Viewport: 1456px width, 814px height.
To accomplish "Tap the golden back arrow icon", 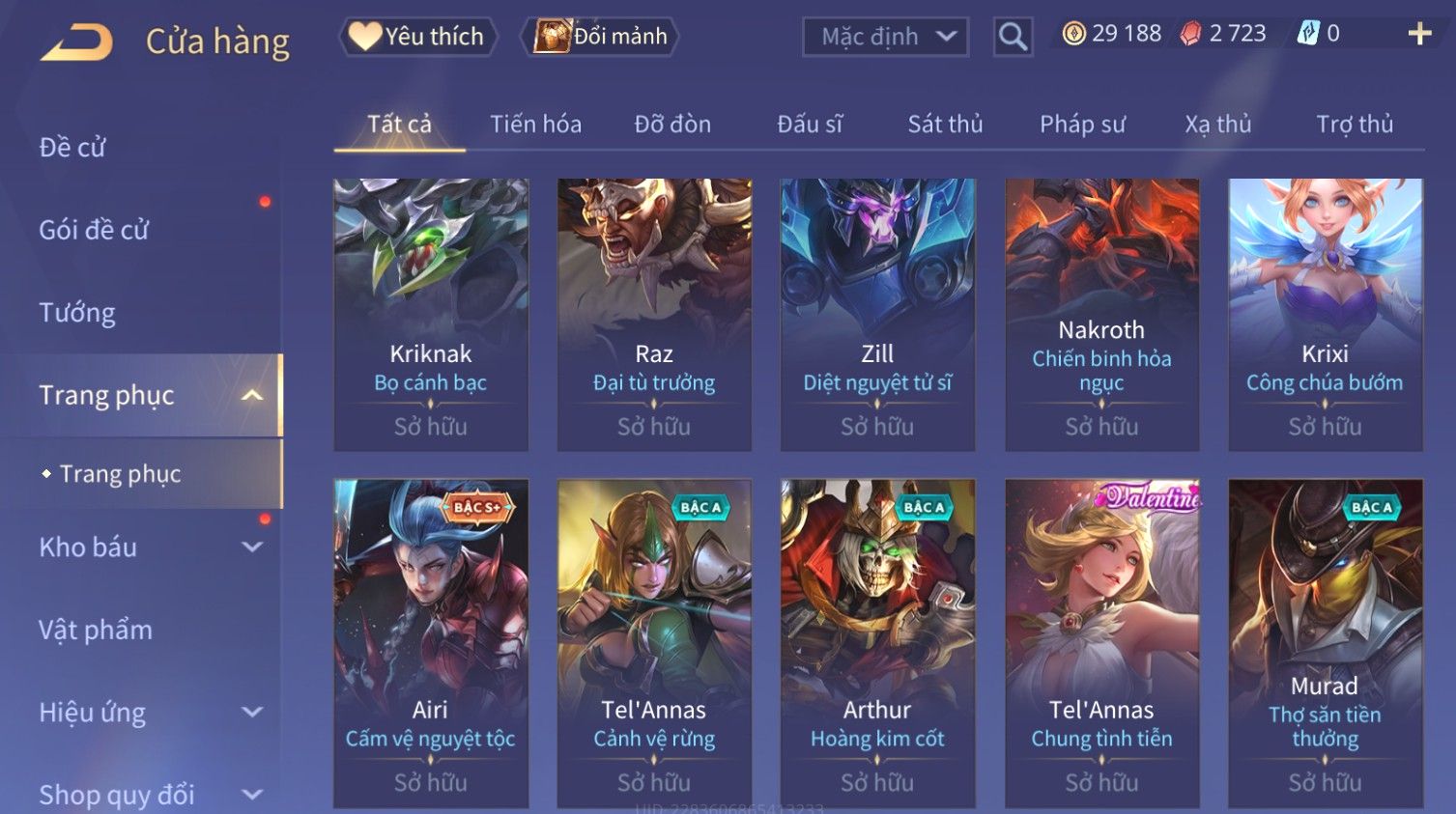I will (76, 42).
